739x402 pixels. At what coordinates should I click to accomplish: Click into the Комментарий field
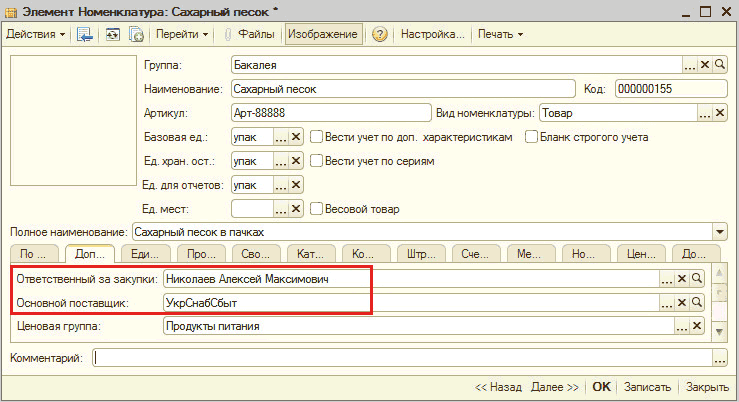coord(402,358)
